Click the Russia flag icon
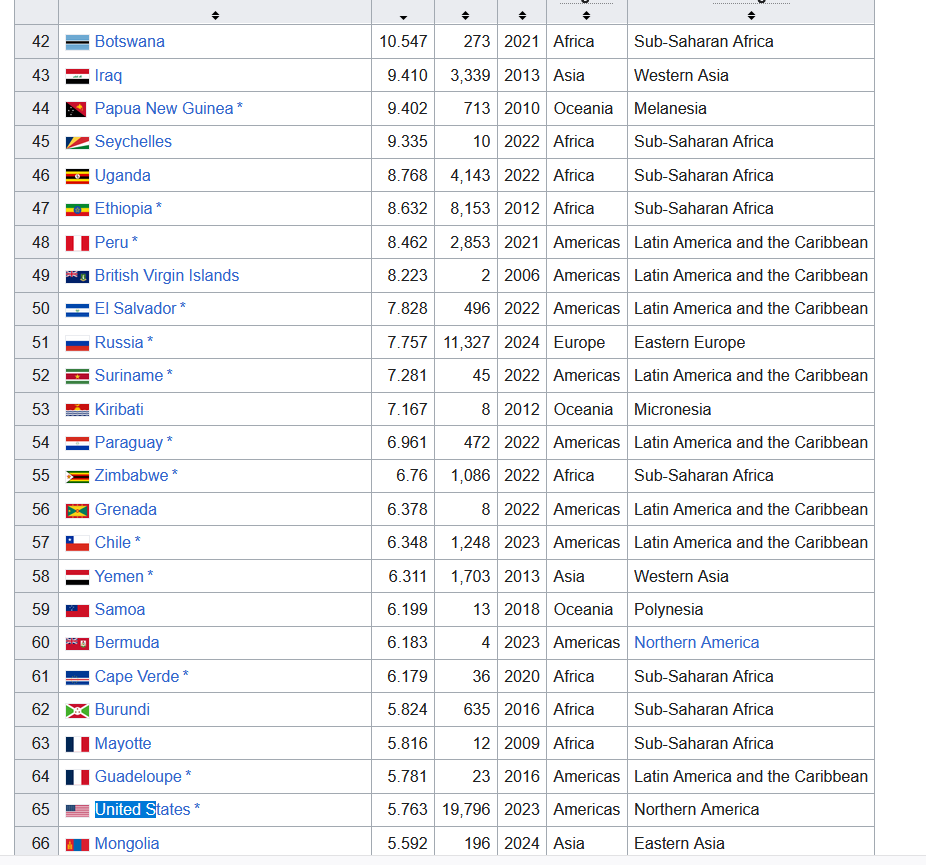Image resolution: width=926 pixels, height=865 pixels. click(77, 343)
